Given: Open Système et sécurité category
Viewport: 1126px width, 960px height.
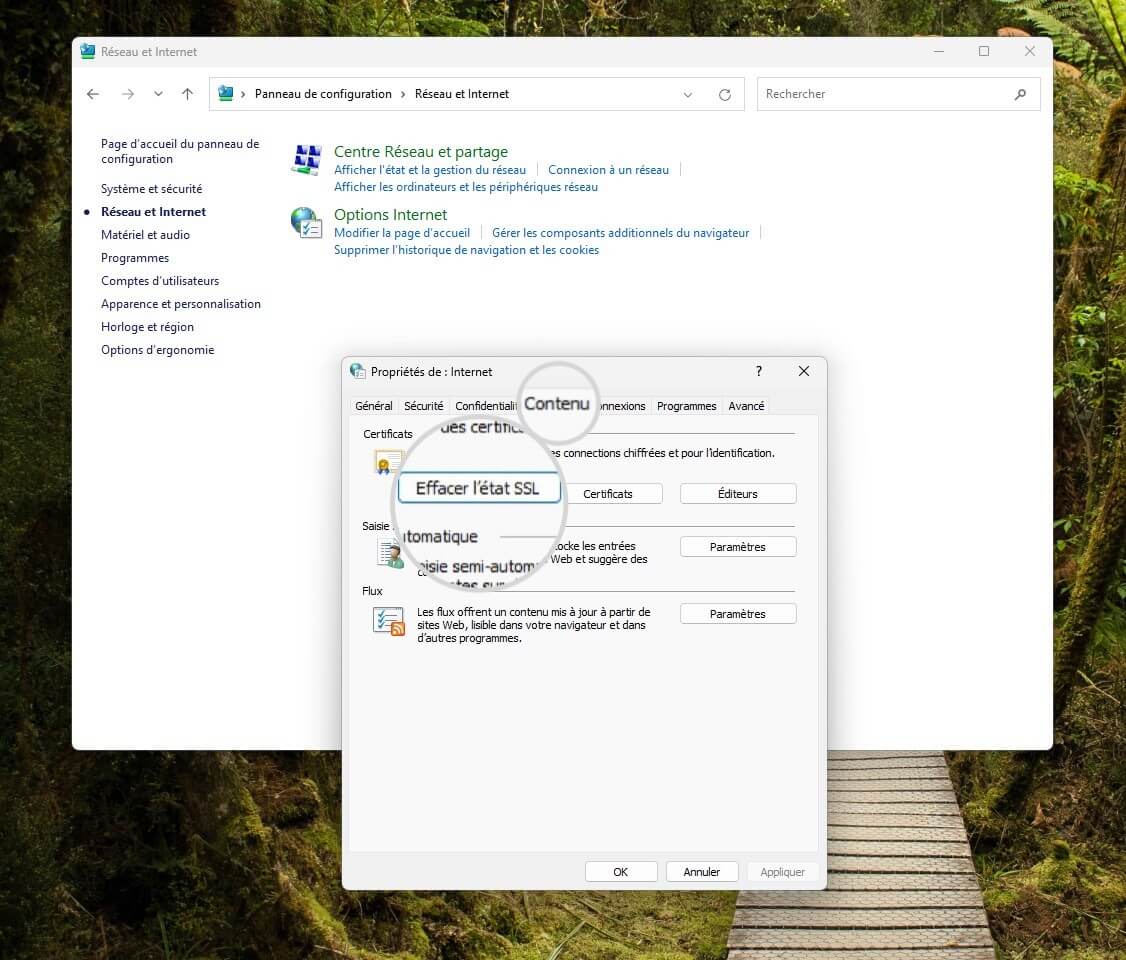Looking at the screenshot, I should tap(152, 189).
